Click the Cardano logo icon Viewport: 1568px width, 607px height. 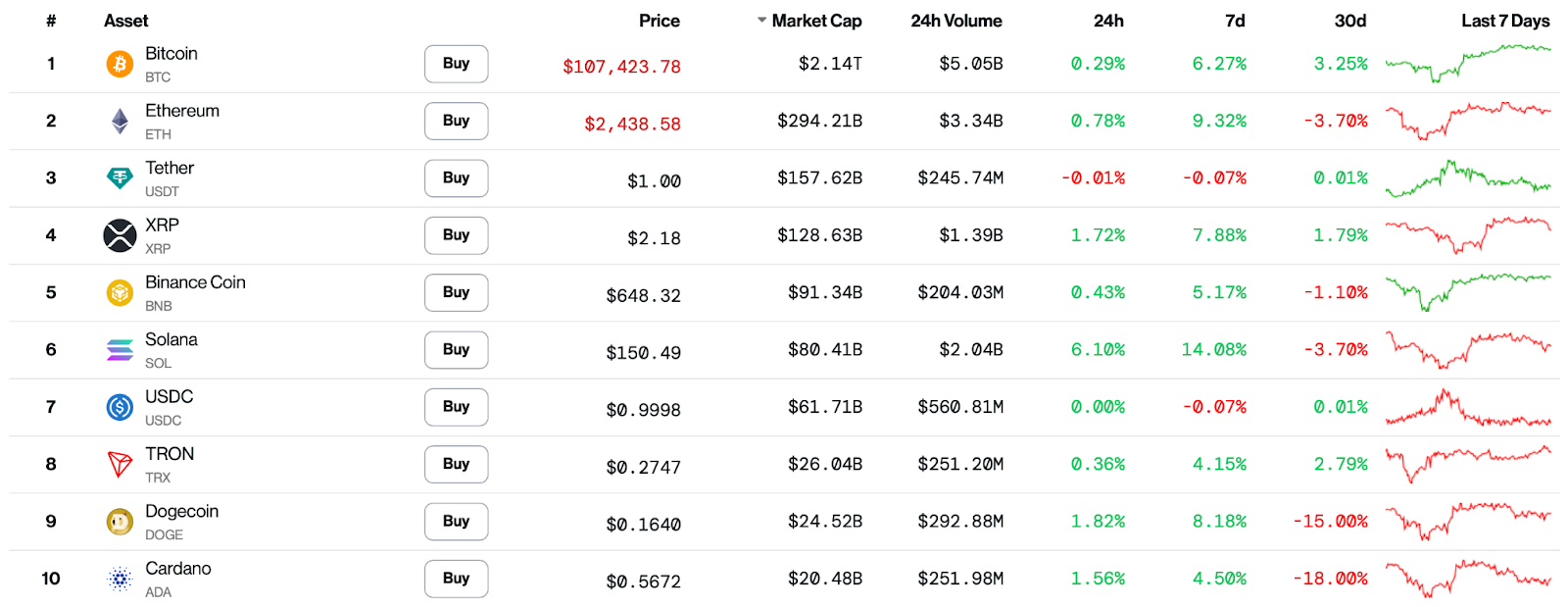coord(120,579)
